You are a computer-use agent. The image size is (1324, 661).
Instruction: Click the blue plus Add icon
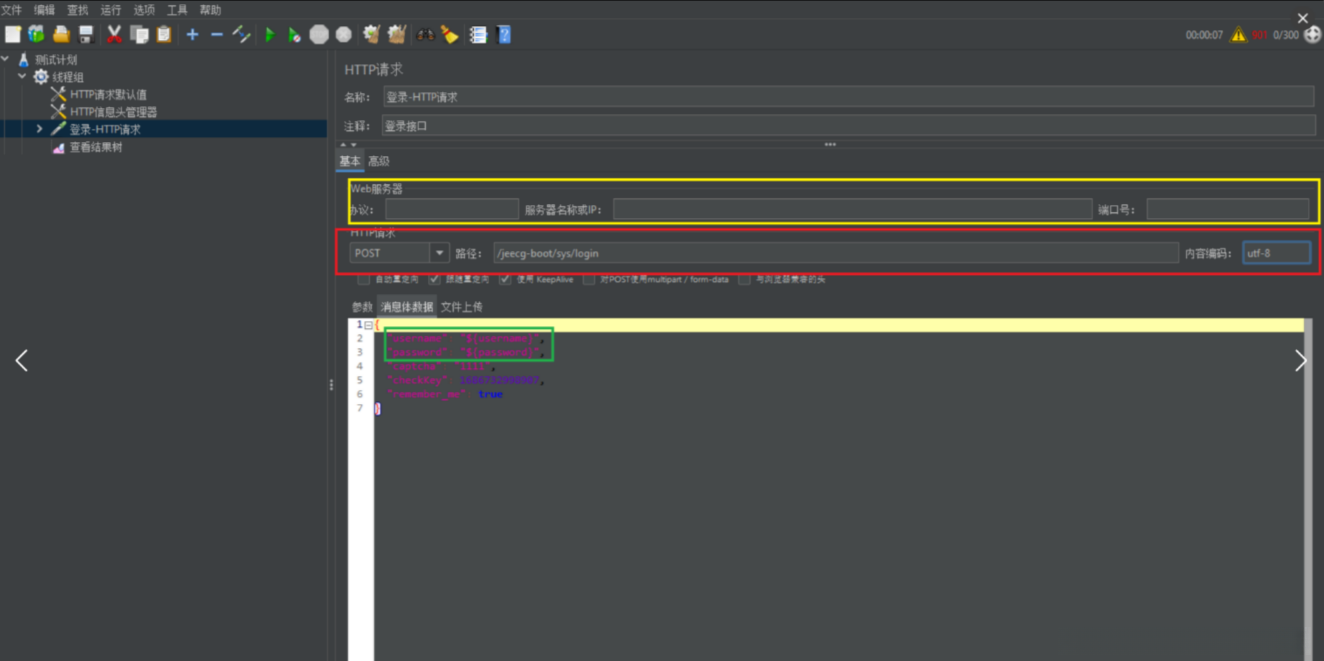click(x=192, y=35)
